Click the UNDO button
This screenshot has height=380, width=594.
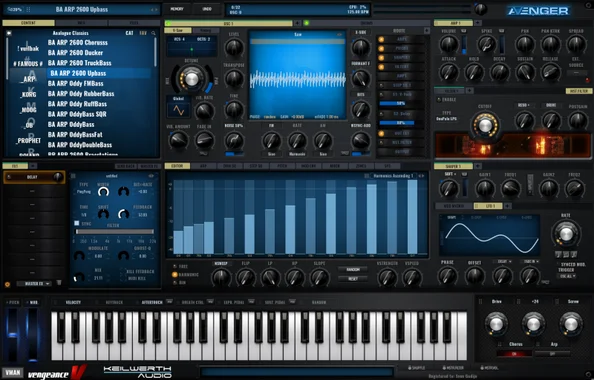click(207, 9)
